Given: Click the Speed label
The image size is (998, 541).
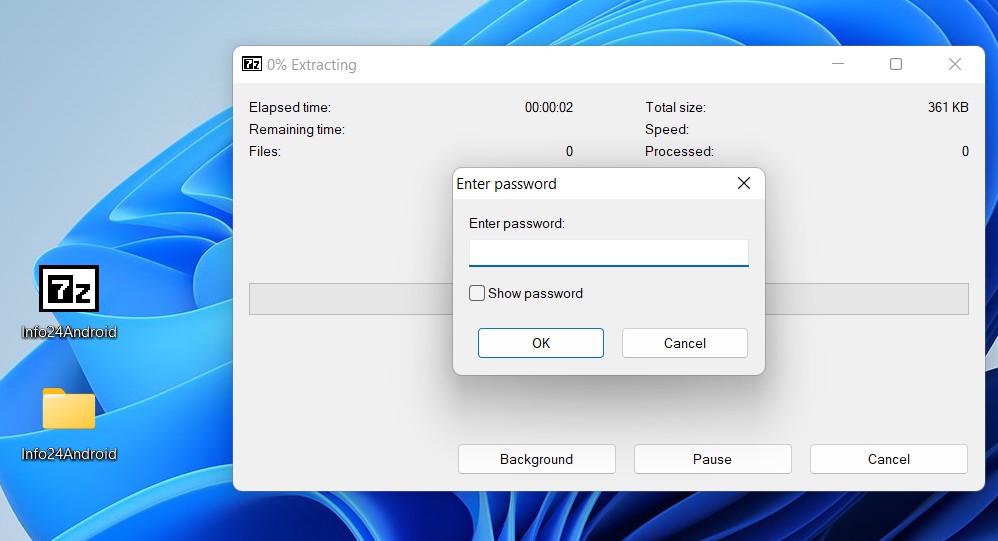Looking at the screenshot, I should (x=666, y=129).
